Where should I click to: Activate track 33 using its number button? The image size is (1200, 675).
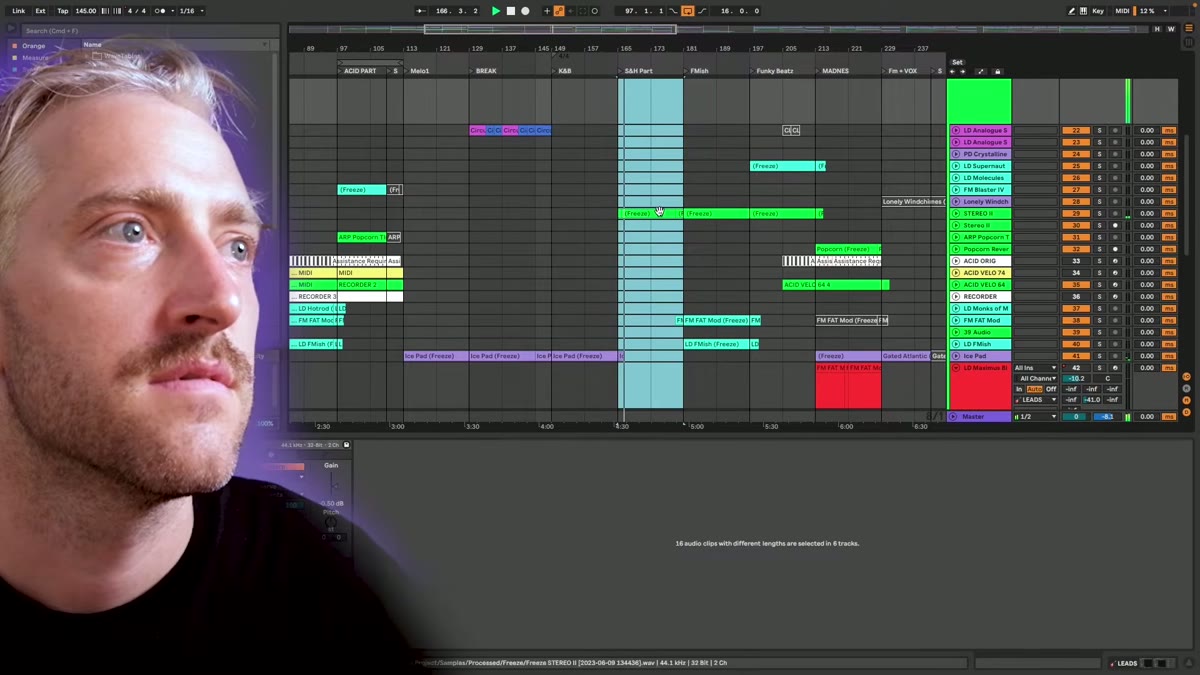[x=1076, y=261]
